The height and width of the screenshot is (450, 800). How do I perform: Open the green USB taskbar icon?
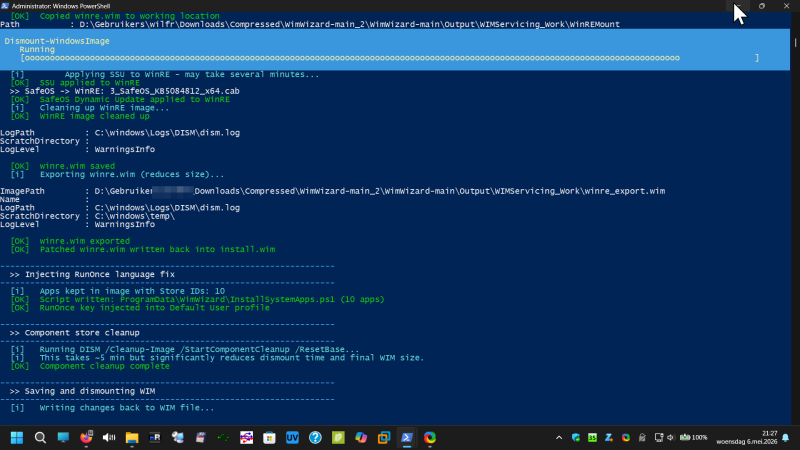[223, 437]
